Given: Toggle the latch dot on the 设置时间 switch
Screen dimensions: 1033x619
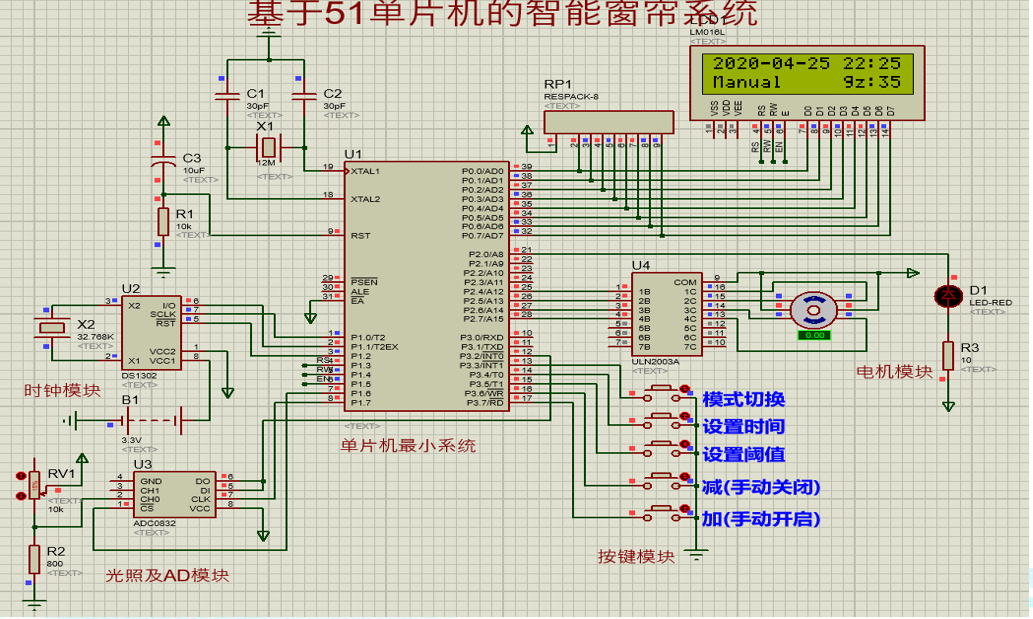Looking at the screenshot, I should [x=685, y=417].
